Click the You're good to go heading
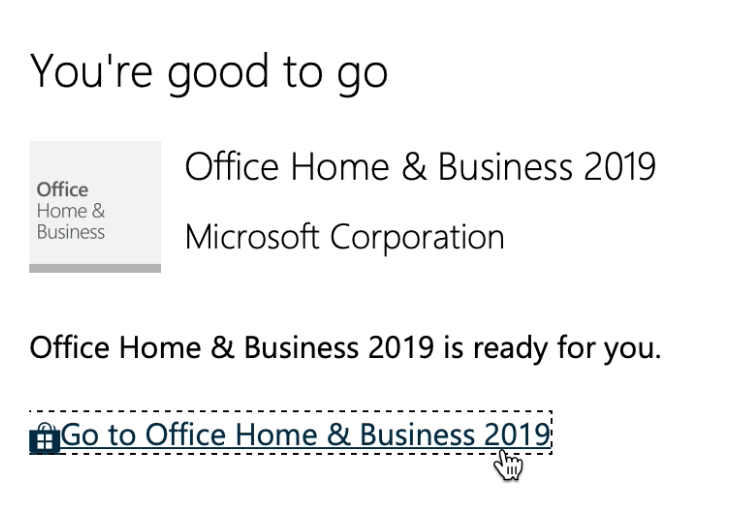 click(x=209, y=72)
